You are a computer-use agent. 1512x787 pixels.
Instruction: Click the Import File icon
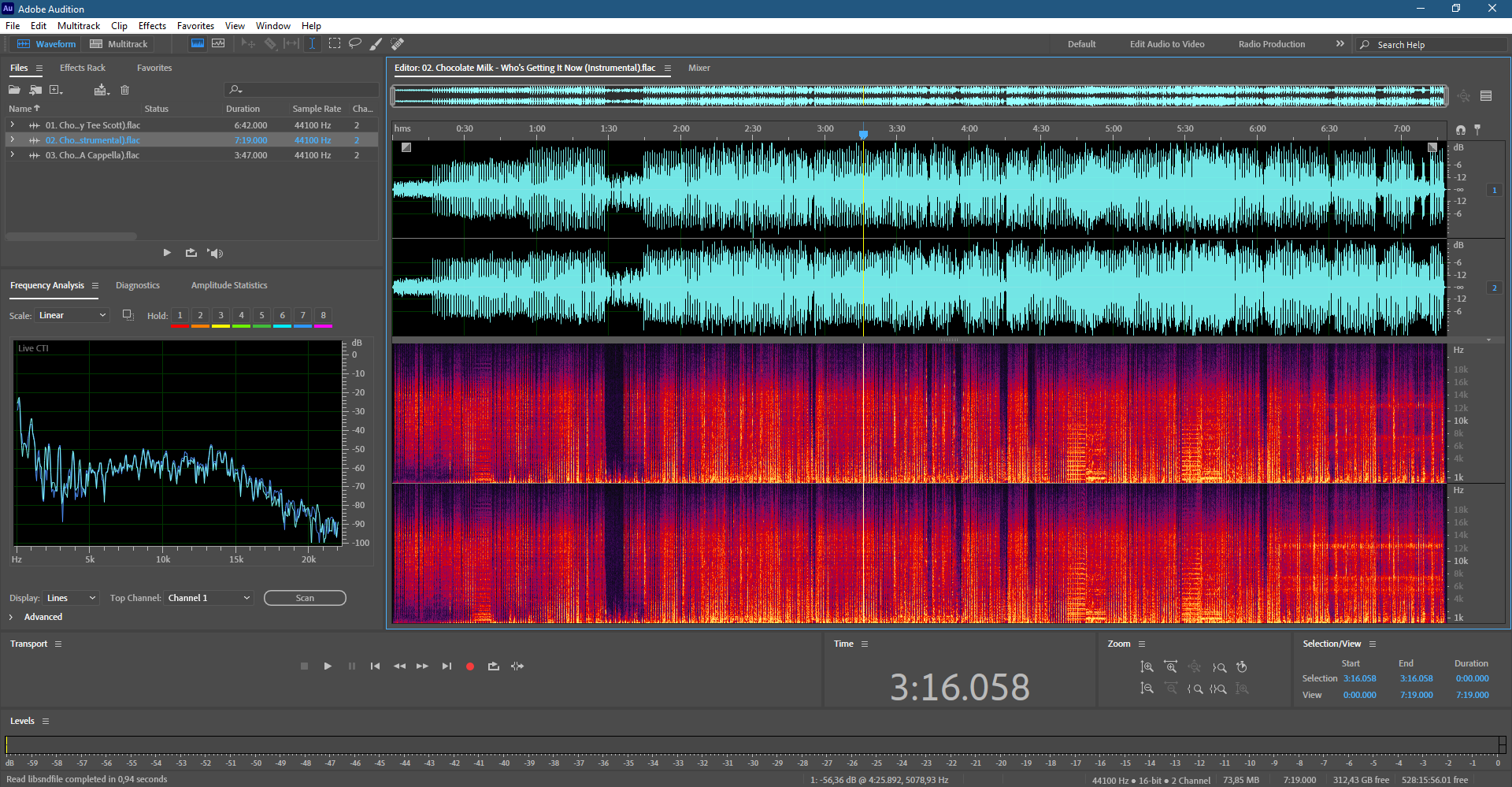[35, 90]
